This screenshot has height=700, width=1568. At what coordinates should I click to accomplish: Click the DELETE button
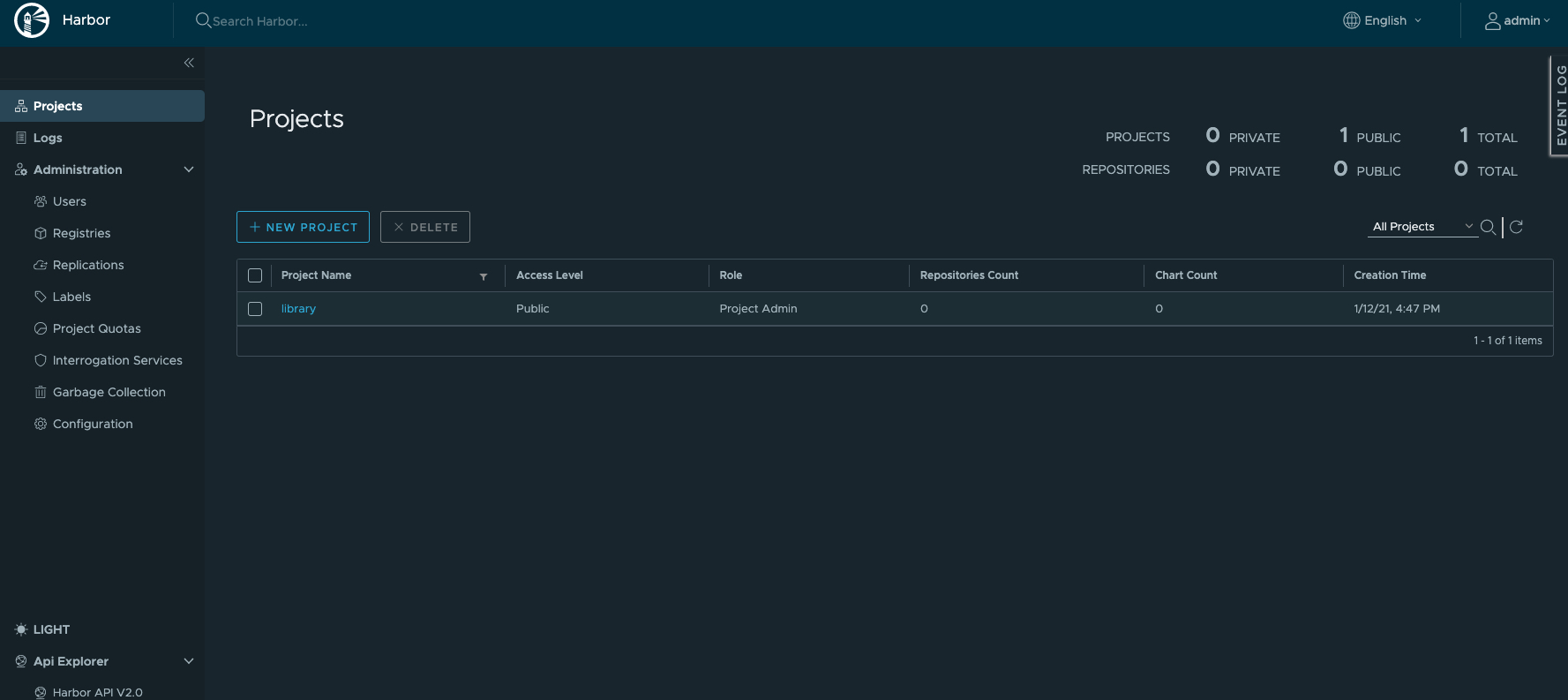click(425, 227)
